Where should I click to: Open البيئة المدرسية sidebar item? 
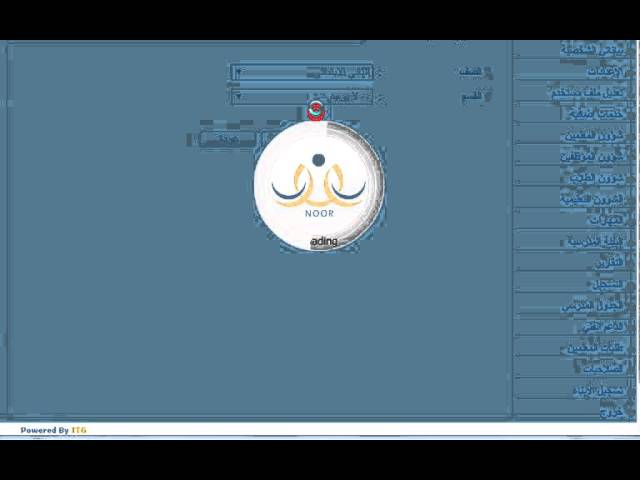click(596, 242)
